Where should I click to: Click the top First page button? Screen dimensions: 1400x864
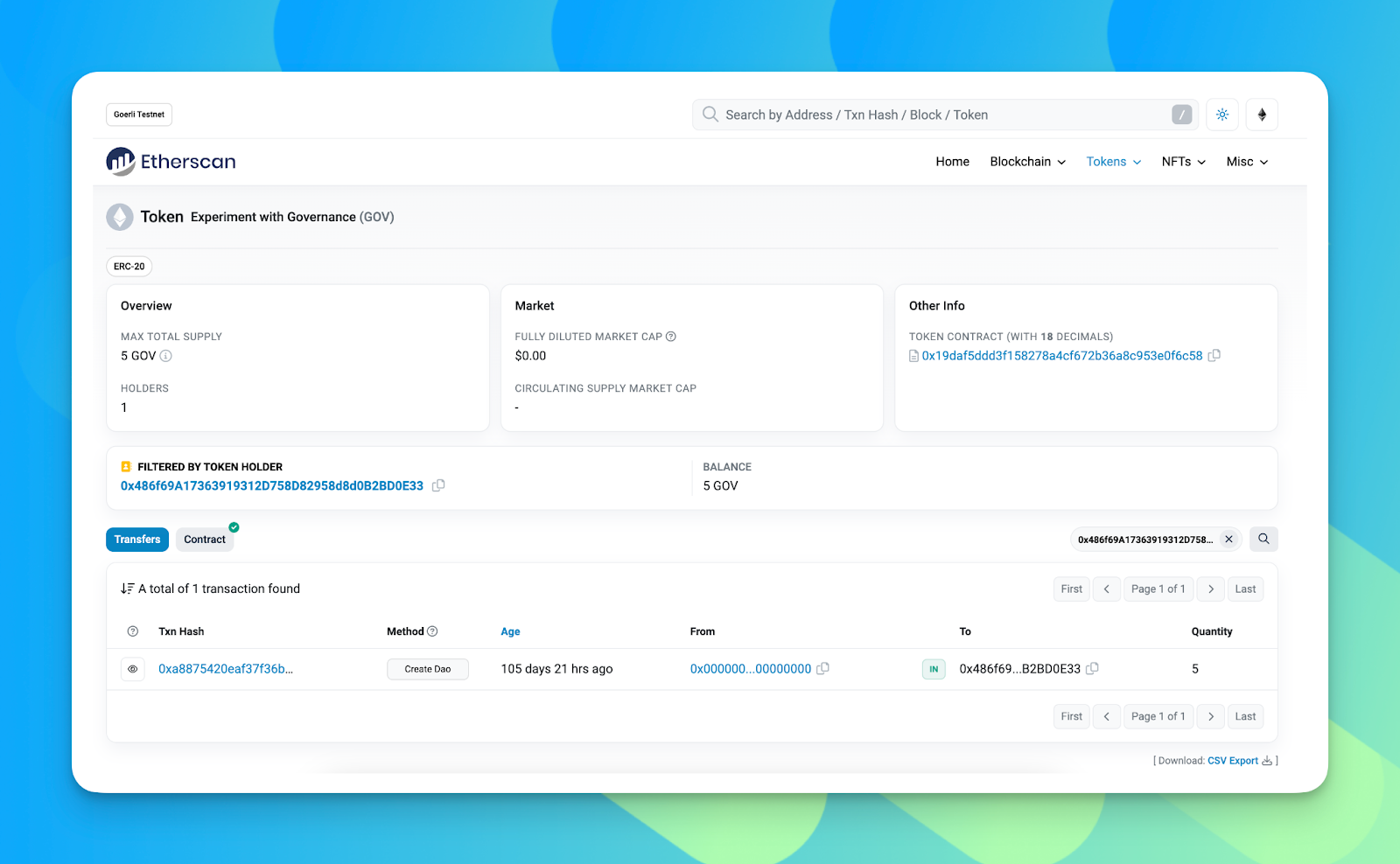point(1072,589)
